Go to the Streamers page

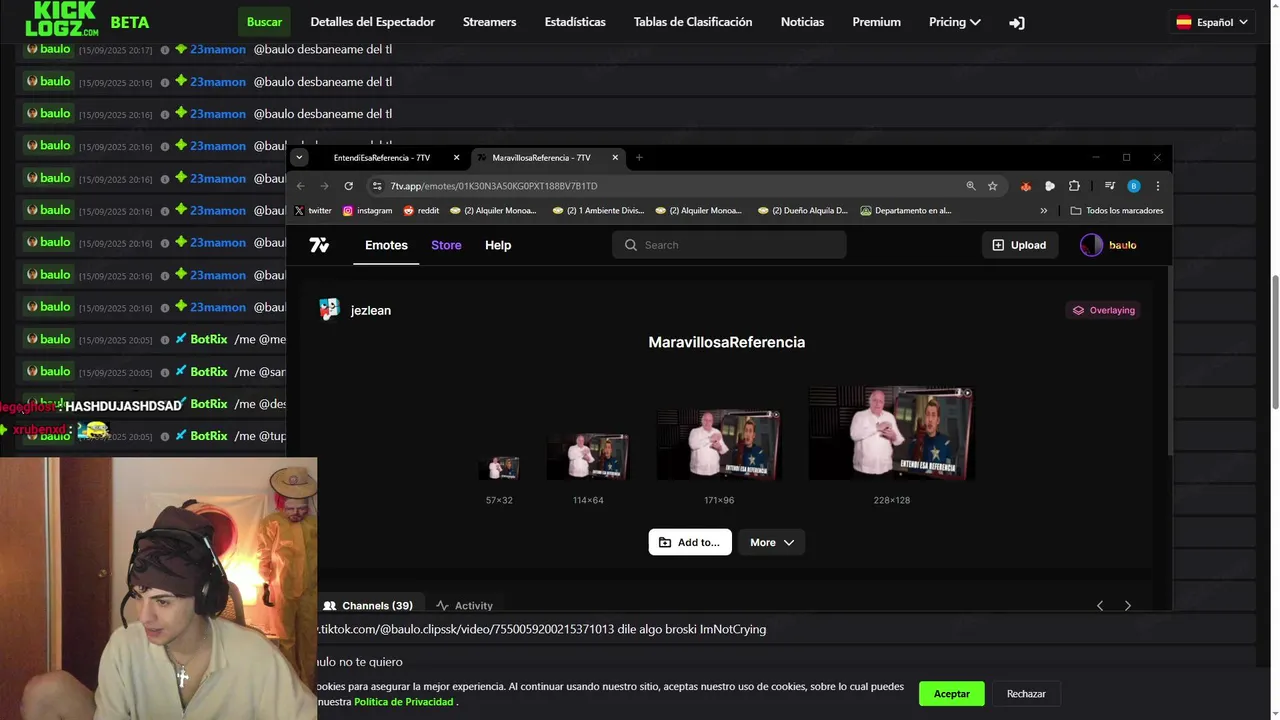click(x=490, y=22)
